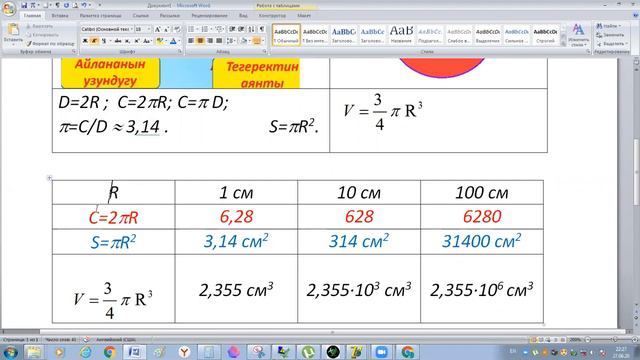Switch to Вставка (Insert) tab
The height and width of the screenshot is (360, 640).
[x=60, y=16]
